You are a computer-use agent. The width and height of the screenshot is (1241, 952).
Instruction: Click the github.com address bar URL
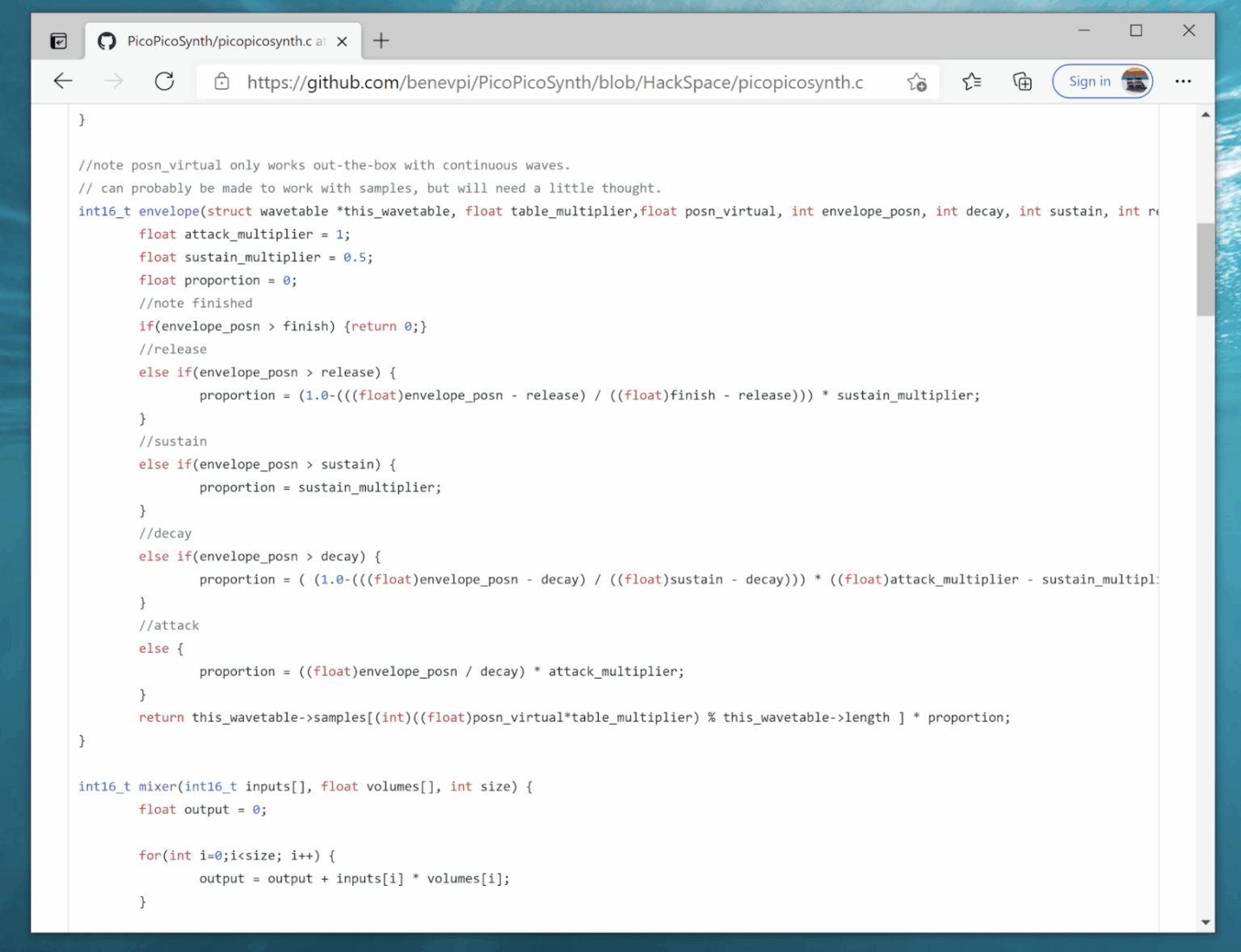pos(554,82)
